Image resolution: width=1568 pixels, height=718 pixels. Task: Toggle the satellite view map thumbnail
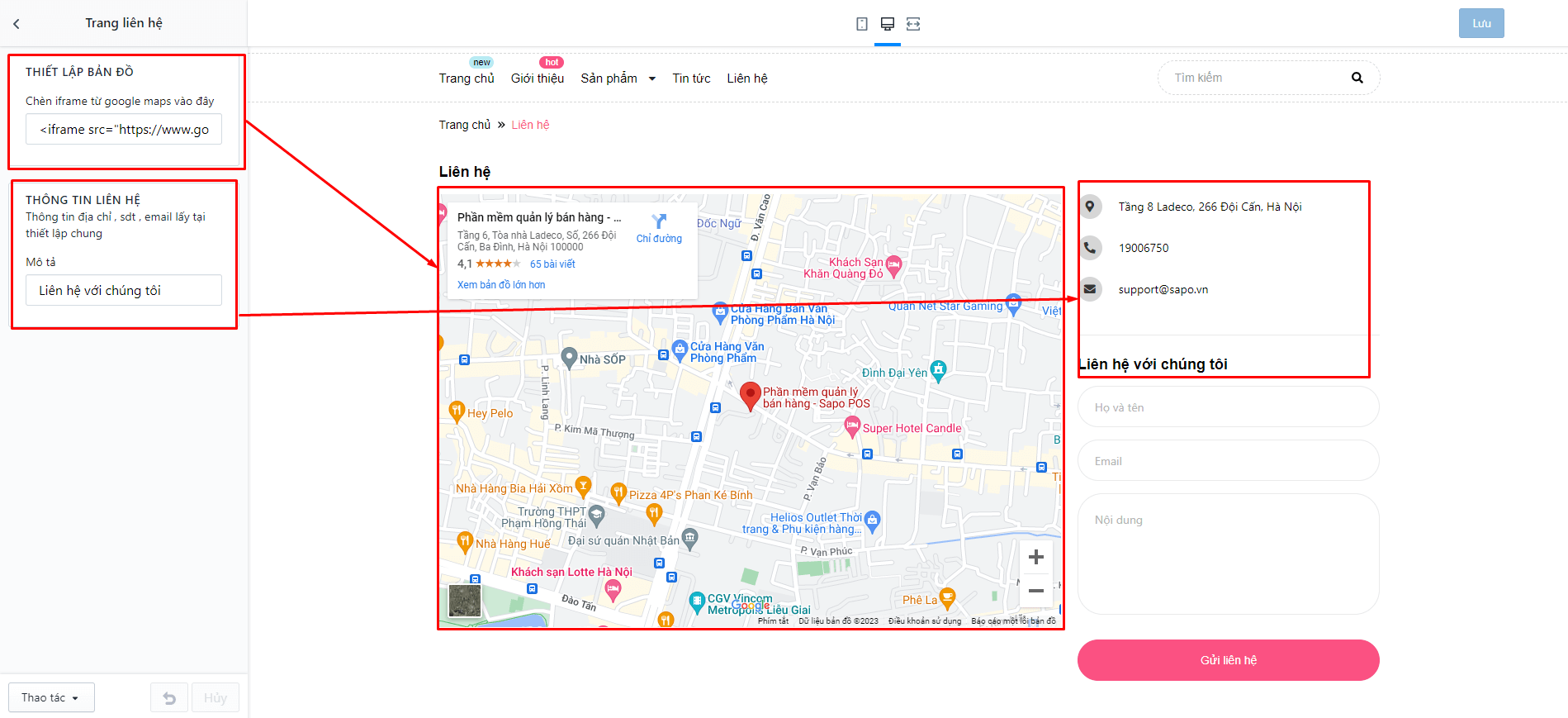click(465, 601)
